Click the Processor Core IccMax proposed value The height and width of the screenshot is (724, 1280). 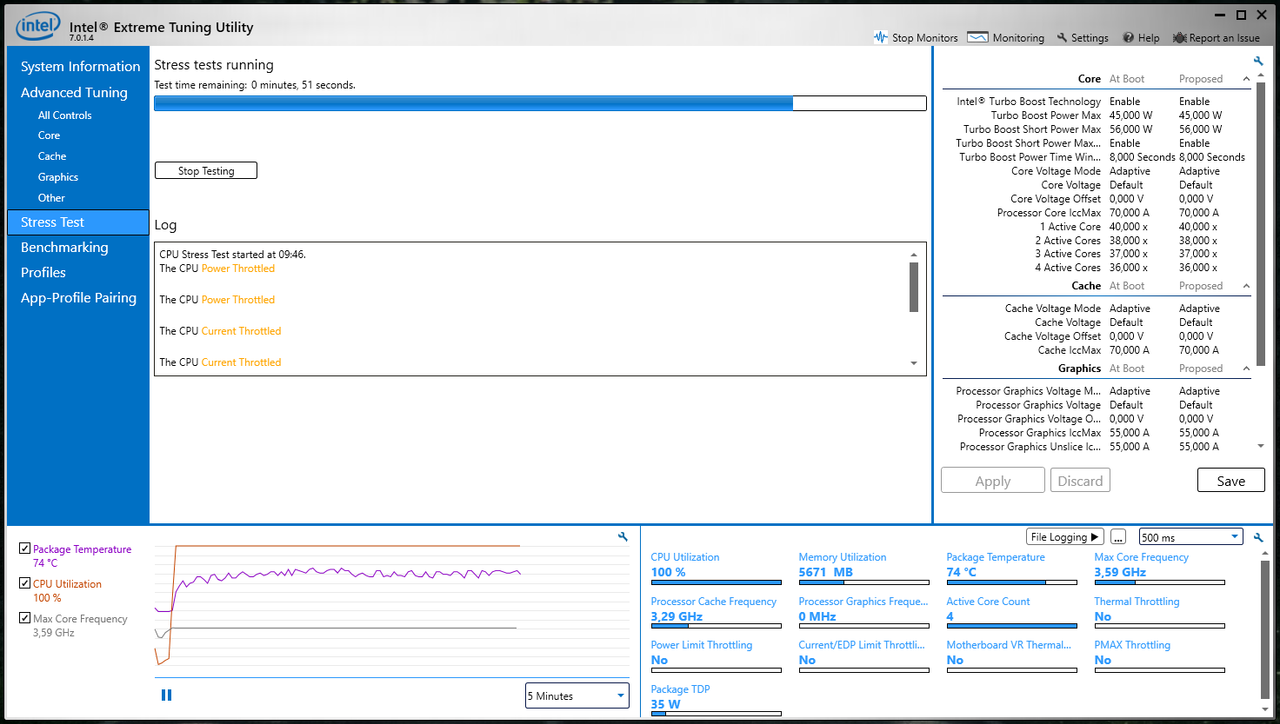pos(1199,213)
